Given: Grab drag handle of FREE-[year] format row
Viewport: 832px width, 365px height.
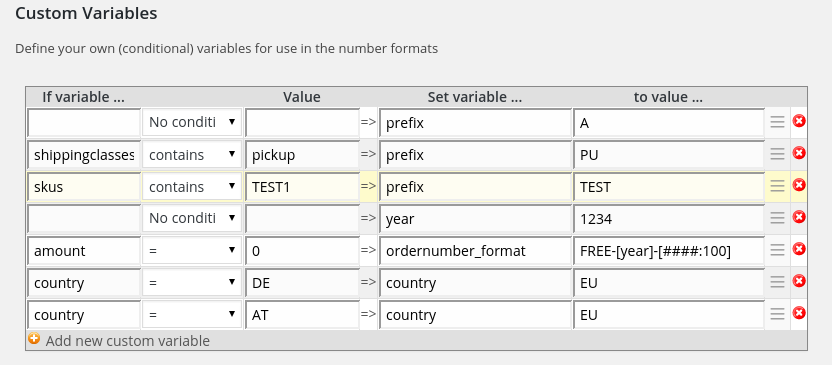Looking at the screenshot, I should pos(777,250).
